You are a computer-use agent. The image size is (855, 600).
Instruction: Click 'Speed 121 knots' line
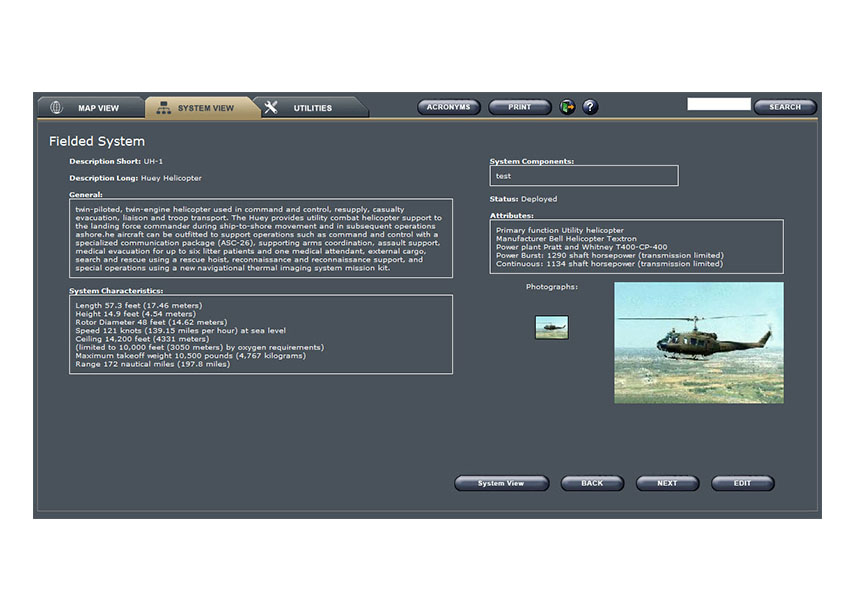tap(180, 331)
